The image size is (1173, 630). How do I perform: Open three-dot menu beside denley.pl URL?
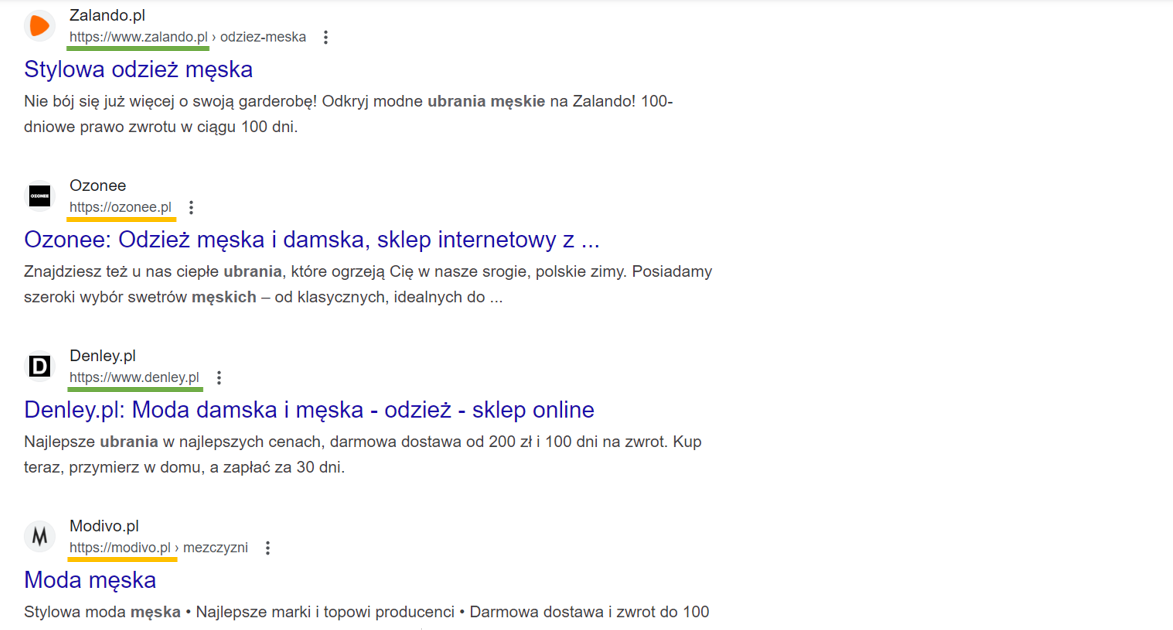tap(219, 378)
